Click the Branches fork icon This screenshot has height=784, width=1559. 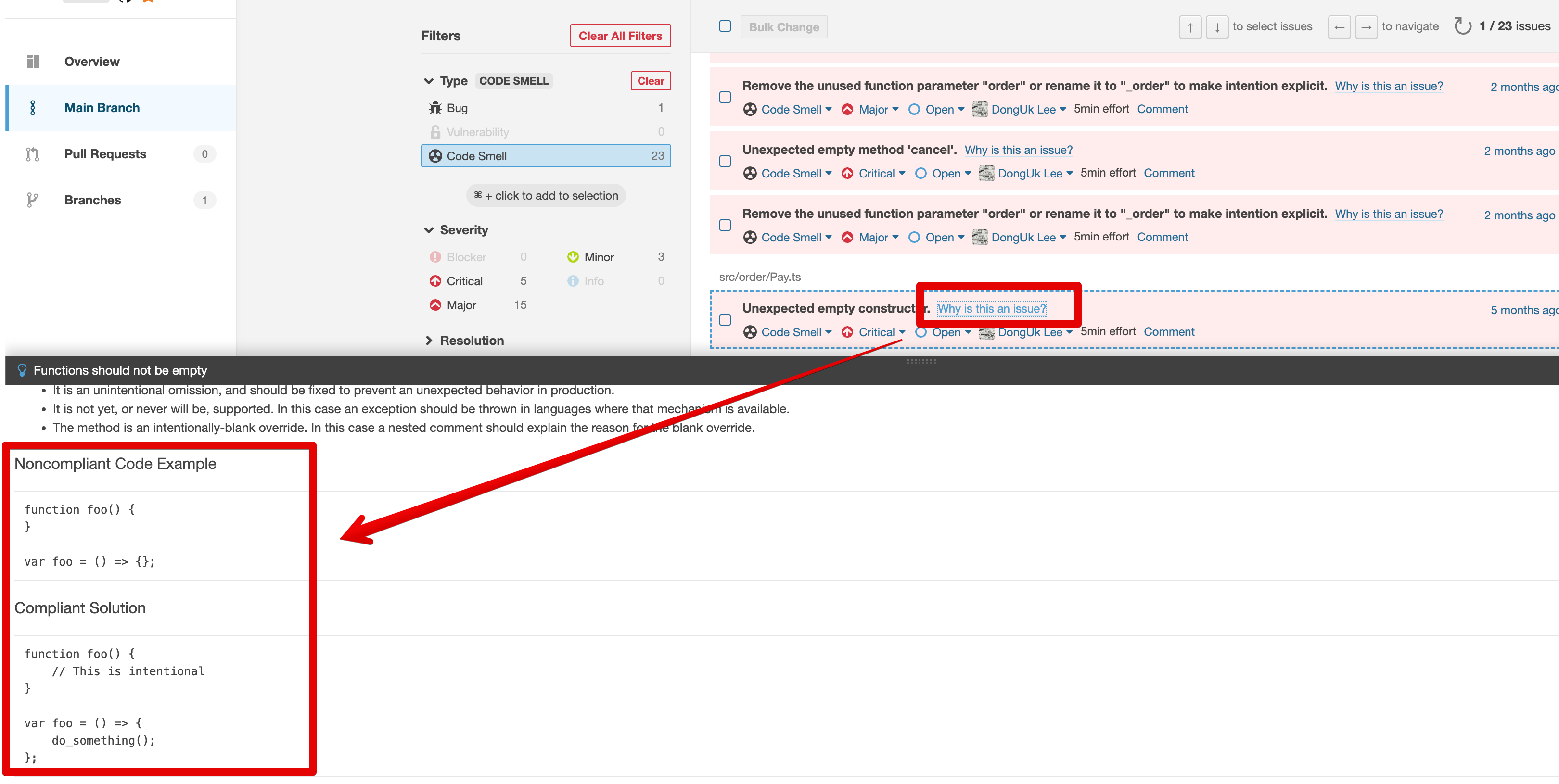click(33, 200)
